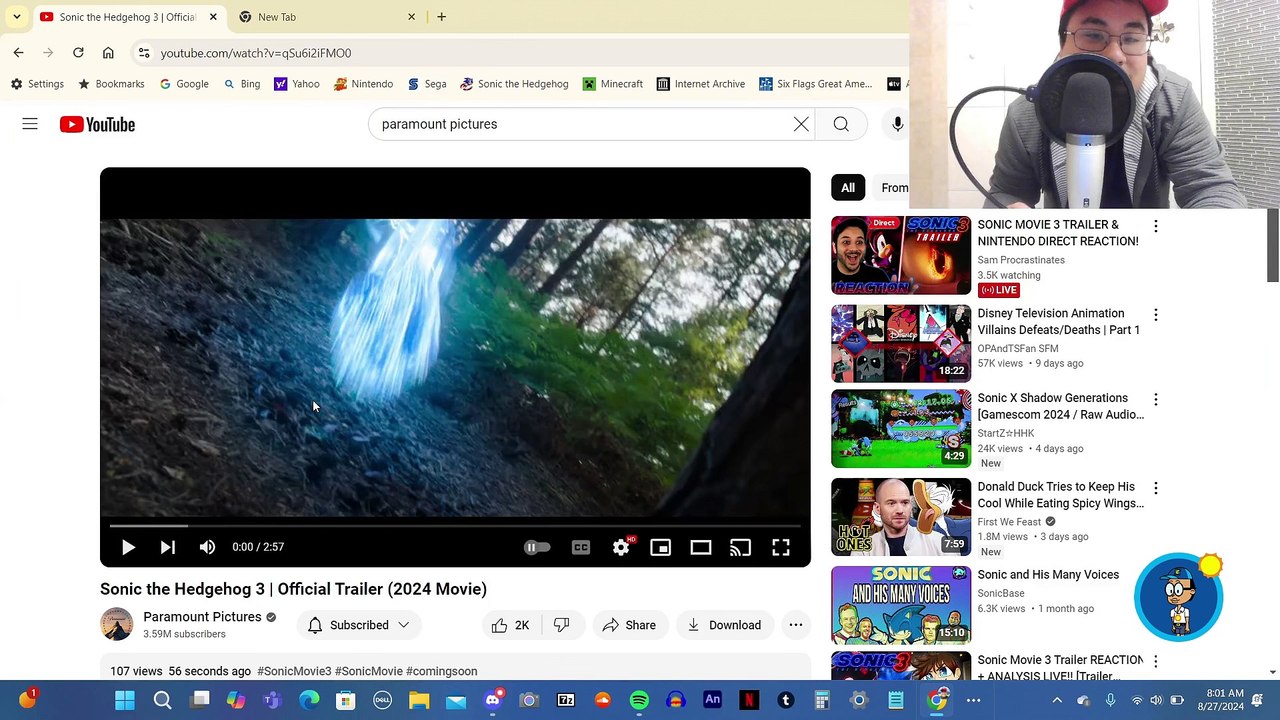Open Discord from the taskbar
The width and height of the screenshot is (1280, 720).
(x=492, y=700)
